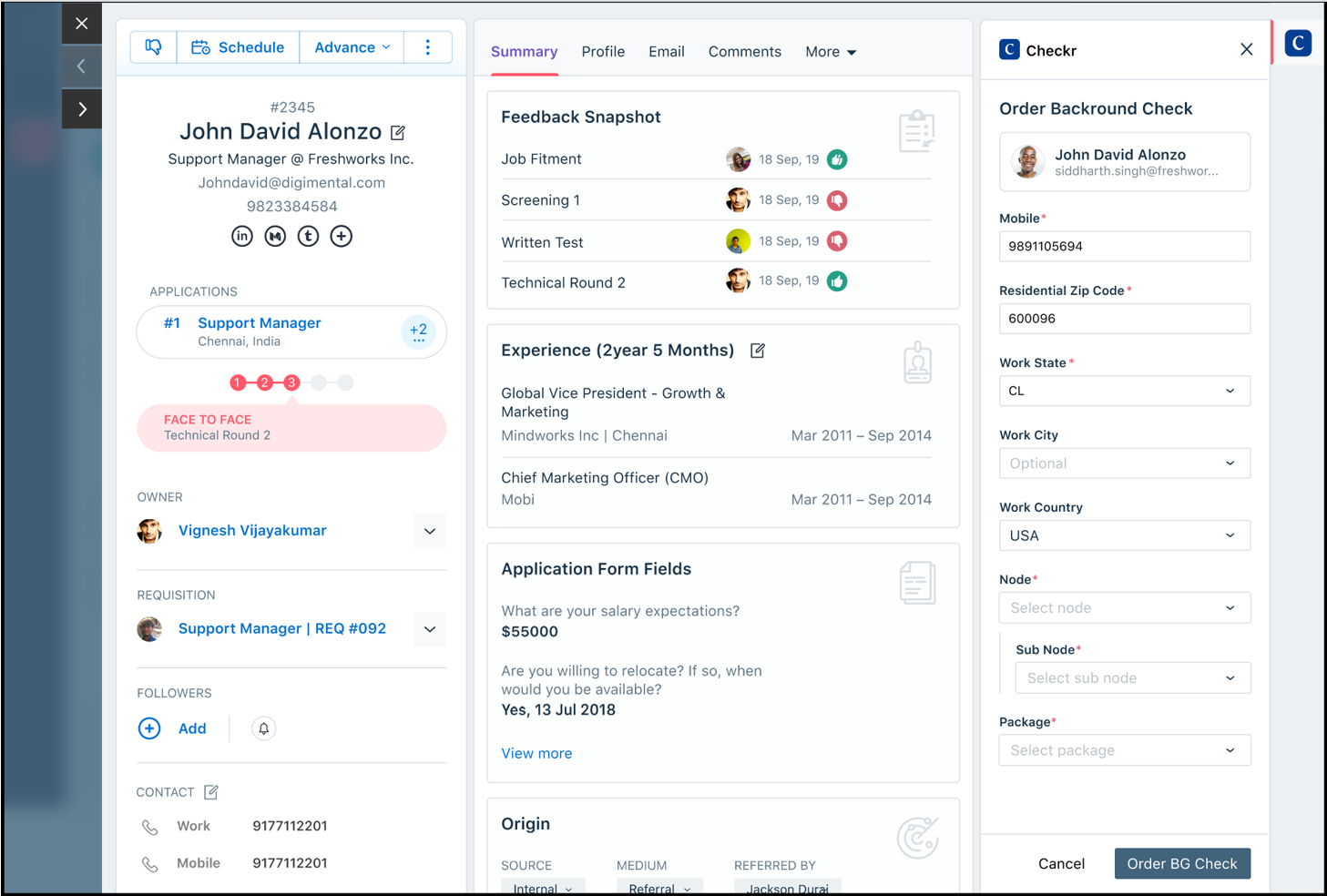Click the Application Form Fields document icon
Image resolution: width=1327 pixels, height=896 pixels.
coord(917,583)
